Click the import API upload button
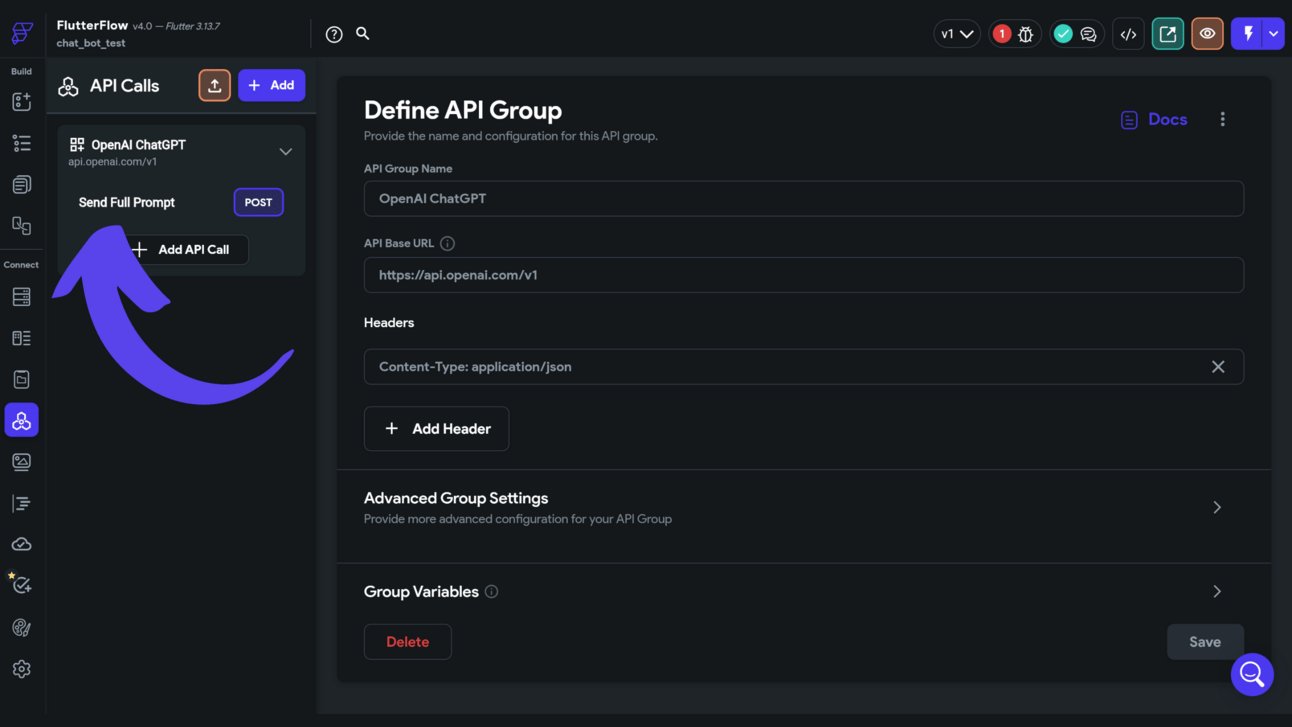Screen dimensions: 1292x727 pos(214,85)
